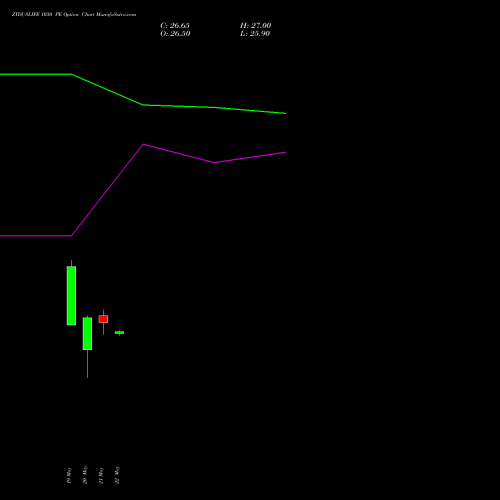
Task: Click the '19 May' date axis label
Action: 69,475
